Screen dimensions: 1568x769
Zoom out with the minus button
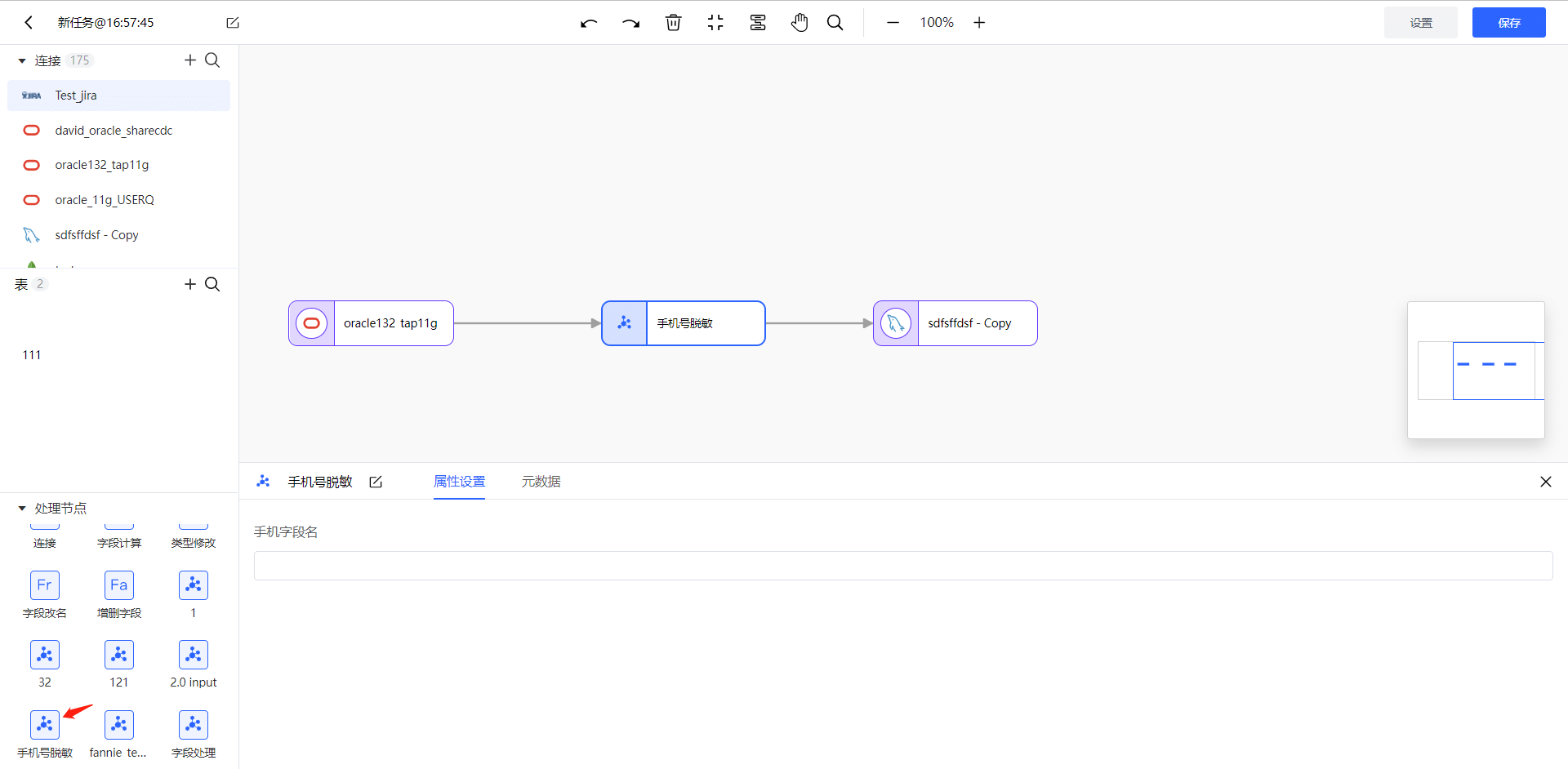pos(893,23)
